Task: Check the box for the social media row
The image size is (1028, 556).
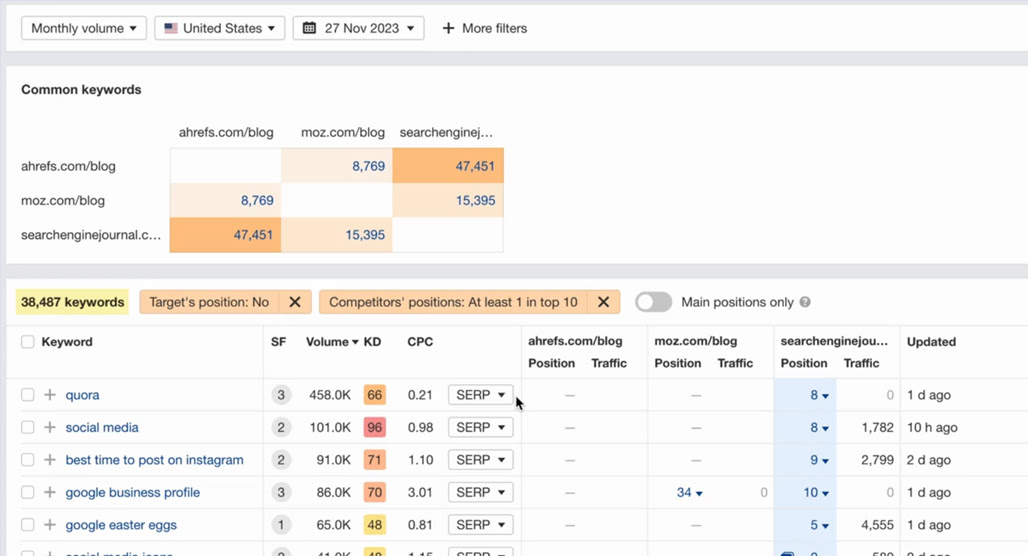Action: pos(28,427)
